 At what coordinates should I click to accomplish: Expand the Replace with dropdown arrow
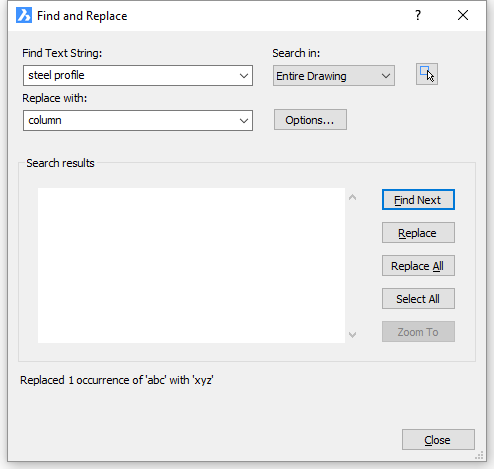pos(244,121)
